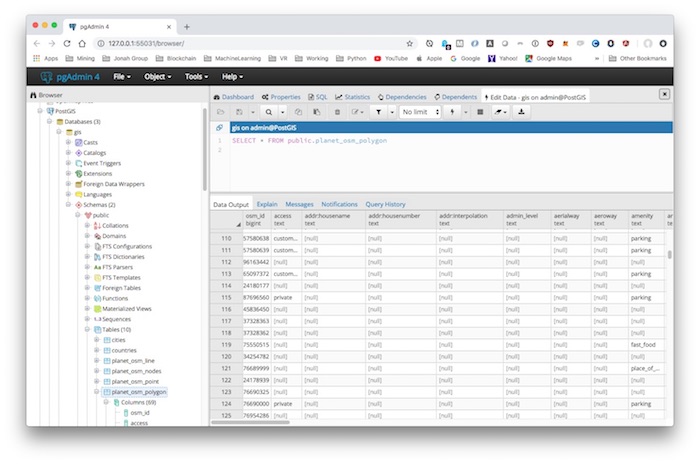The width and height of the screenshot is (700, 464).
Task: Close the query tool panel with the X button
Action: (664, 94)
